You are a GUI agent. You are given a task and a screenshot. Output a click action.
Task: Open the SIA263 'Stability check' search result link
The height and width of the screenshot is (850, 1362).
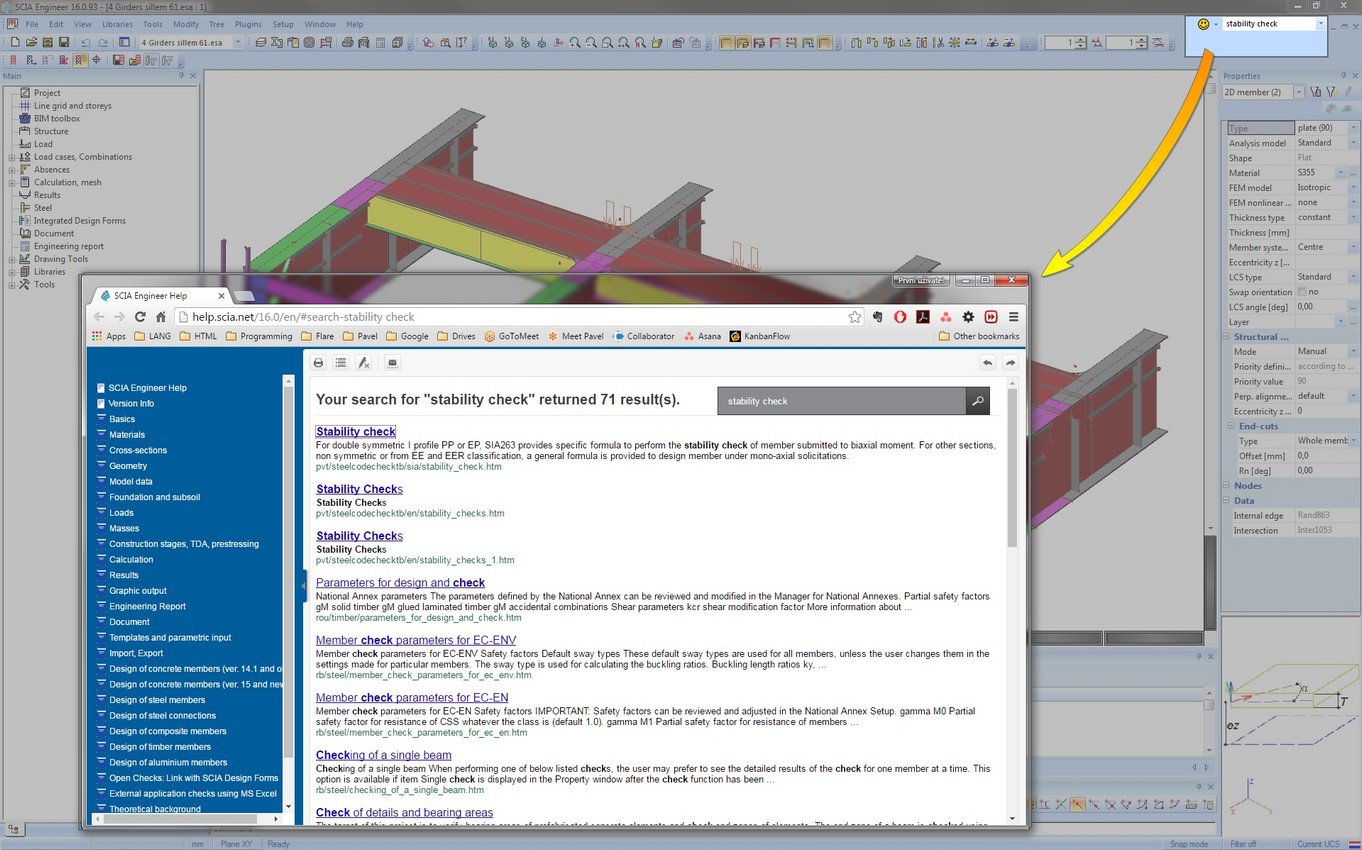(x=356, y=432)
